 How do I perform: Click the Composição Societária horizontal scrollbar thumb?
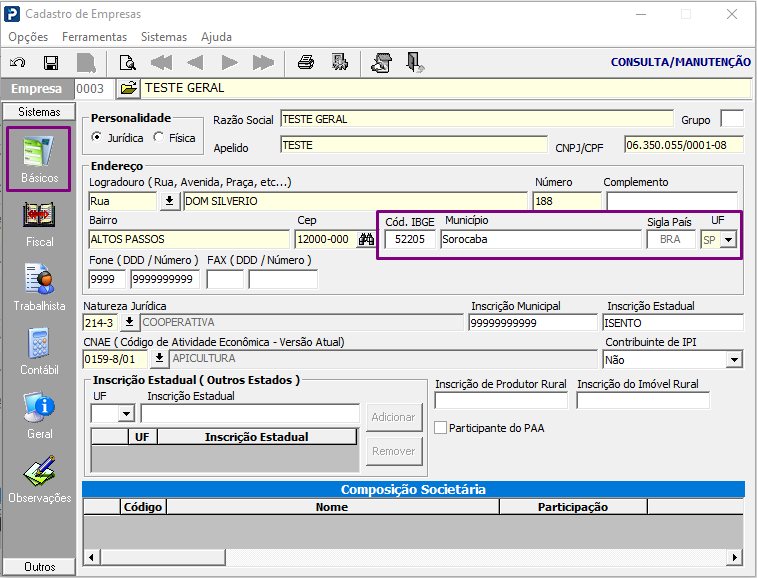pyautogui.click(x=163, y=557)
